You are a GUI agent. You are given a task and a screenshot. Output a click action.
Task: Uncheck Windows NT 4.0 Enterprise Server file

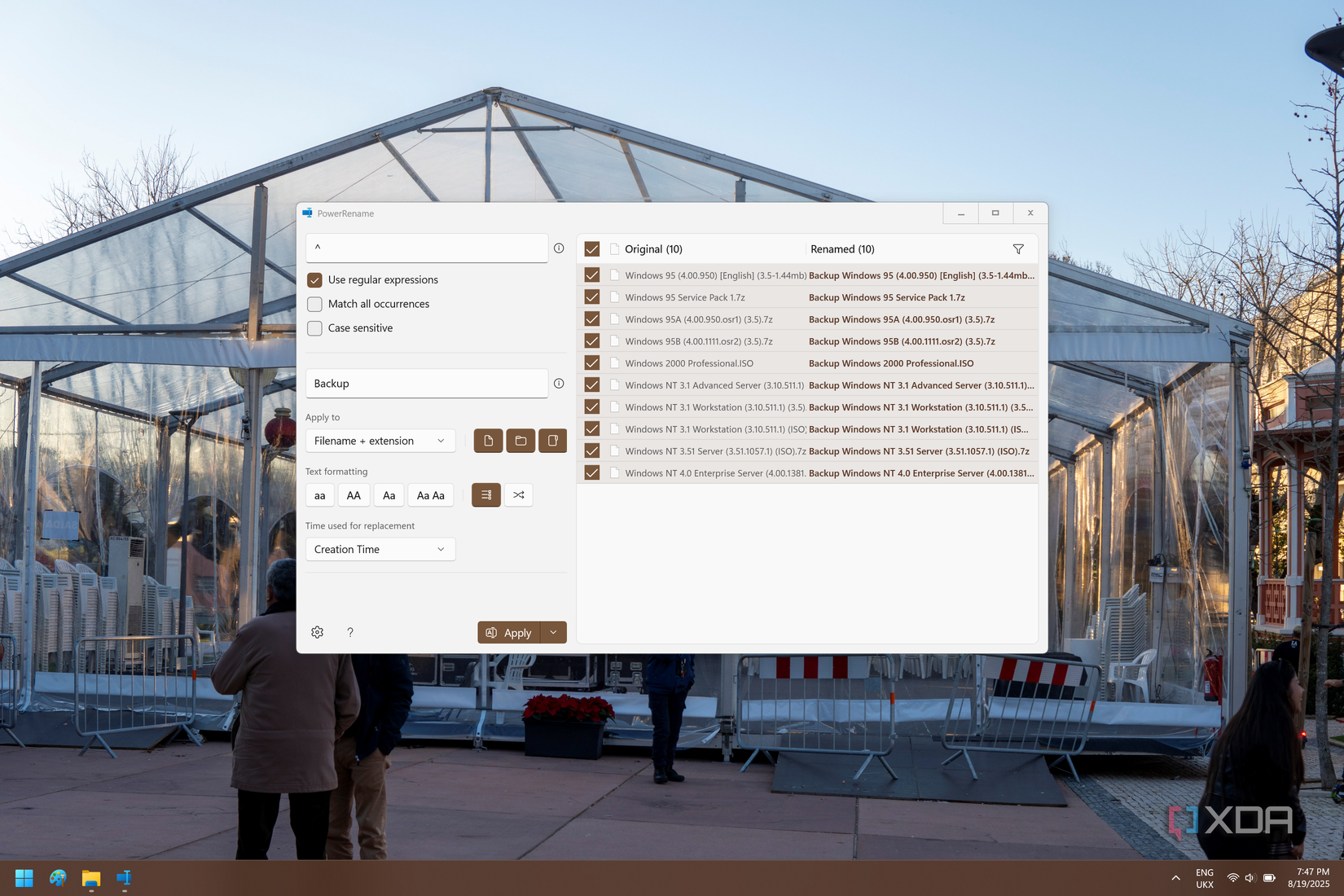[x=592, y=473]
